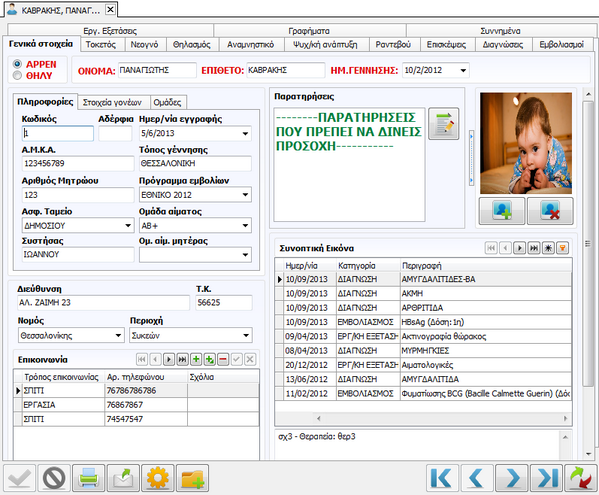Click the save checkmark icon in bottom toolbar
This screenshot has width=599, height=495.
pyautogui.click(x=19, y=477)
